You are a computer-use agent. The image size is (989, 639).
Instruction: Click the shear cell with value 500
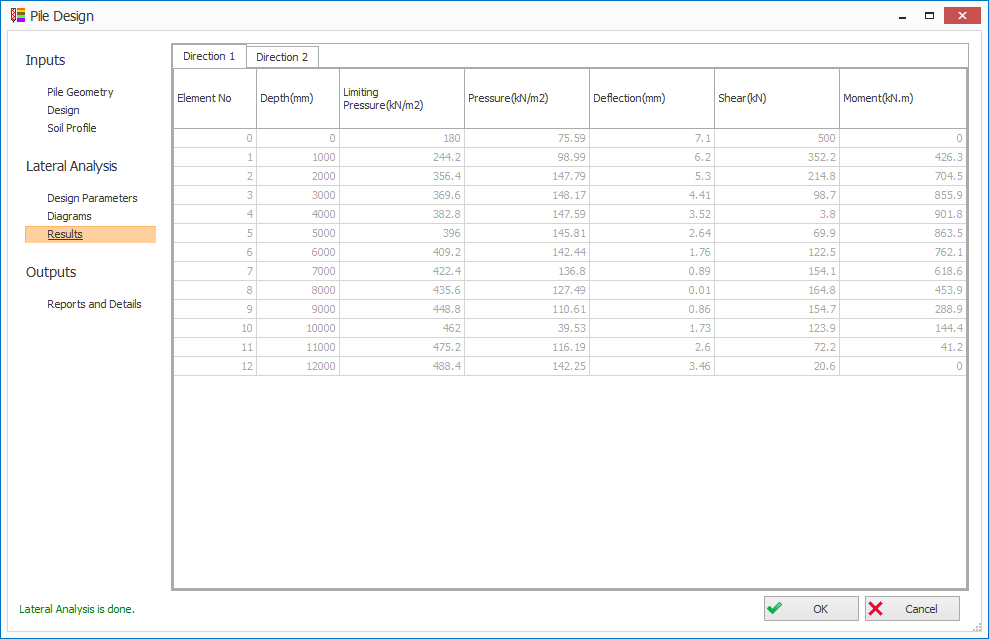777,138
